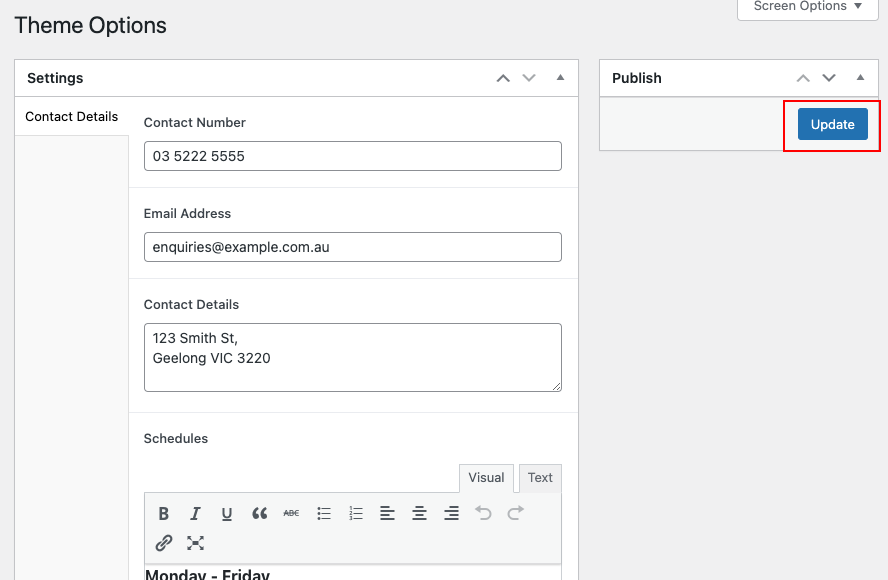The image size is (888, 580).
Task: Switch to the Text editor tab
Action: pos(540,478)
